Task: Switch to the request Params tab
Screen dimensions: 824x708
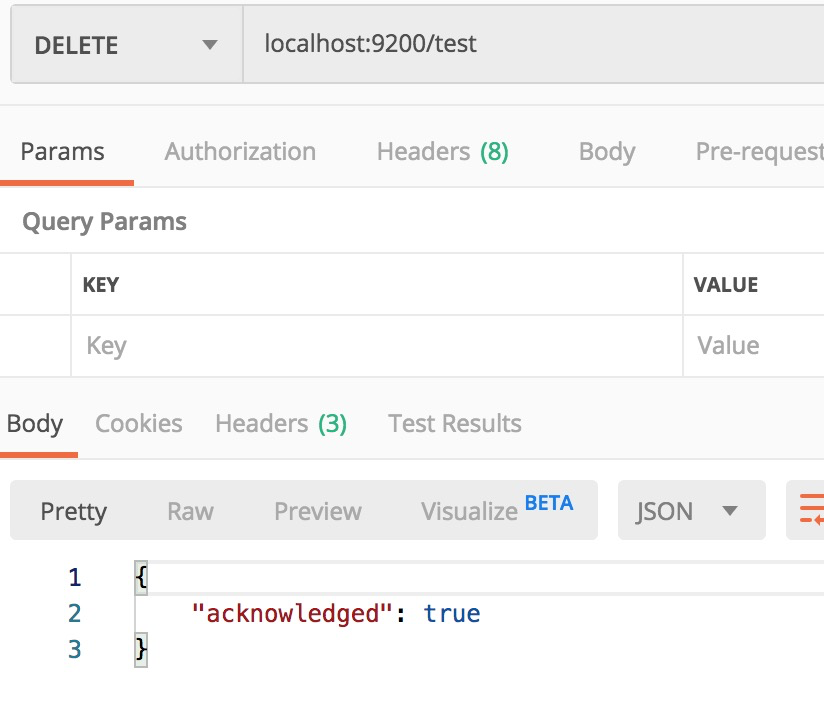Action: [x=63, y=152]
